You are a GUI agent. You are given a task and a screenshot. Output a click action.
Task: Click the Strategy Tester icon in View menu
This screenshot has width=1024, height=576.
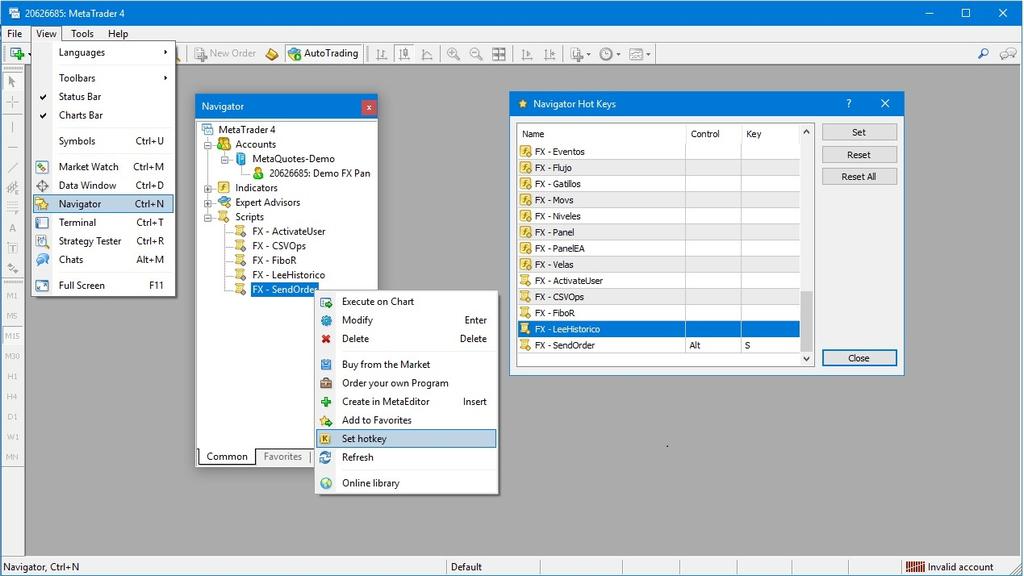(42, 241)
